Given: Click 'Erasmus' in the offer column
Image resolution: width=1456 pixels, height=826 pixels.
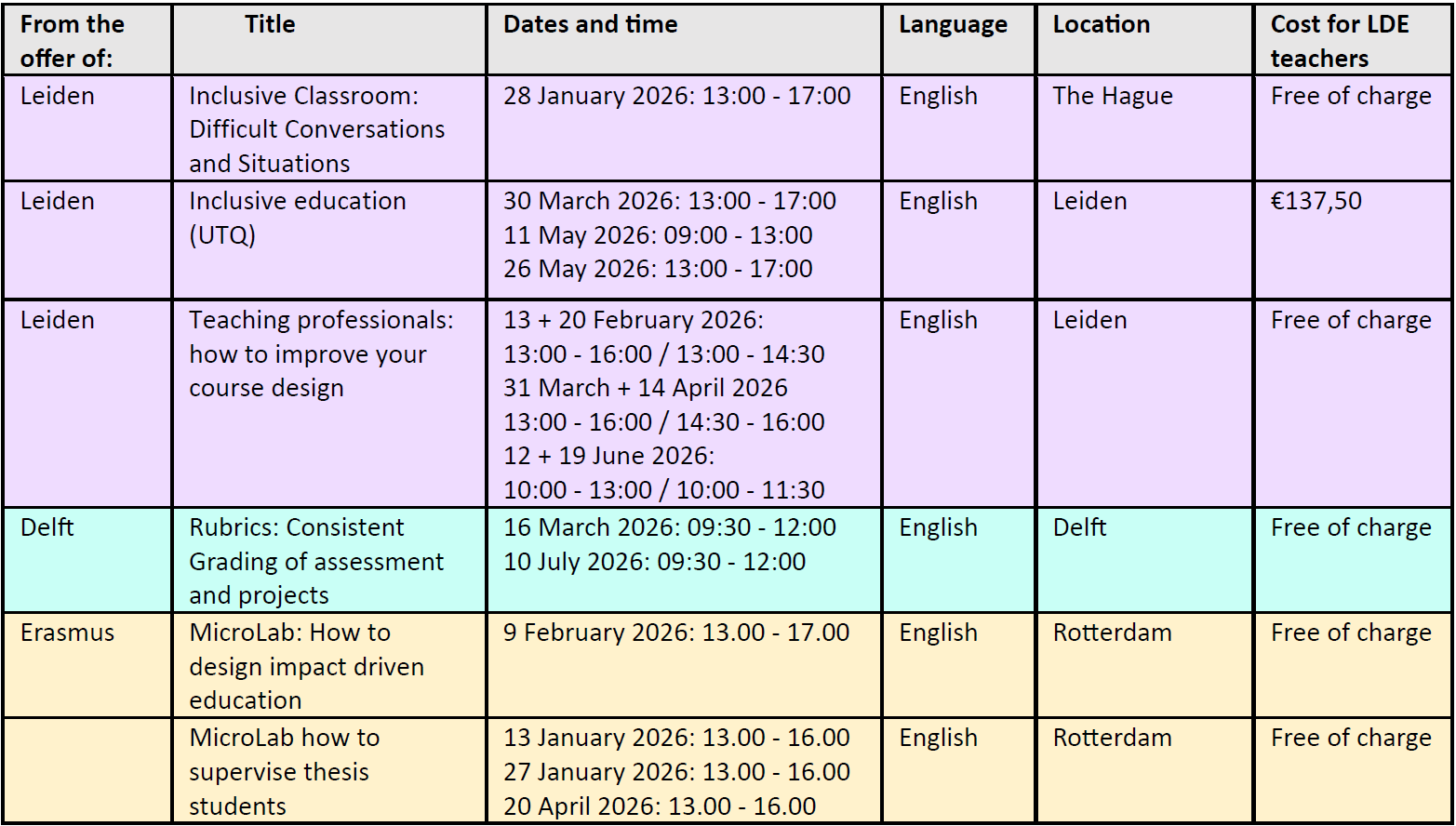Looking at the screenshot, I should point(67,633).
